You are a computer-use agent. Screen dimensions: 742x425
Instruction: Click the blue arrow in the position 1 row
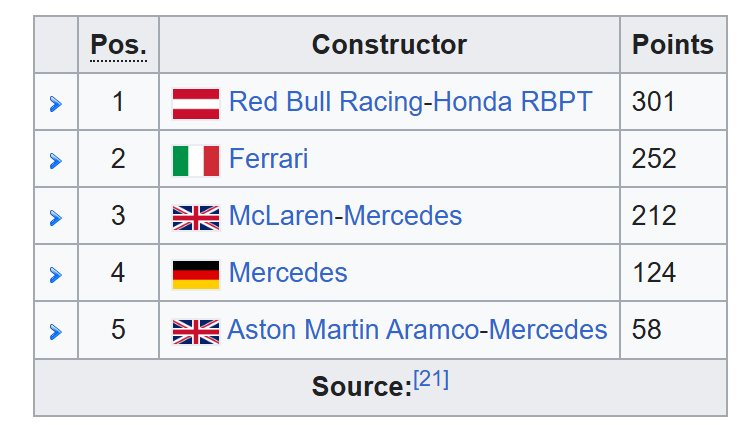click(56, 104)
